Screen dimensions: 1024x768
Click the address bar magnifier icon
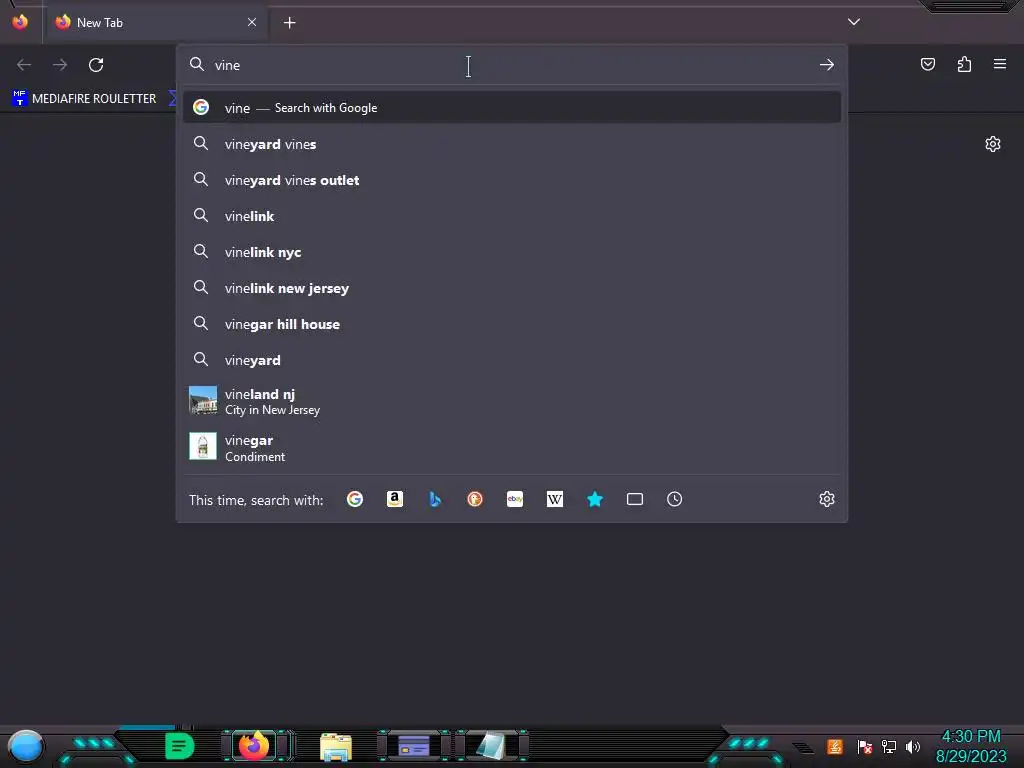tap(197, 64)
